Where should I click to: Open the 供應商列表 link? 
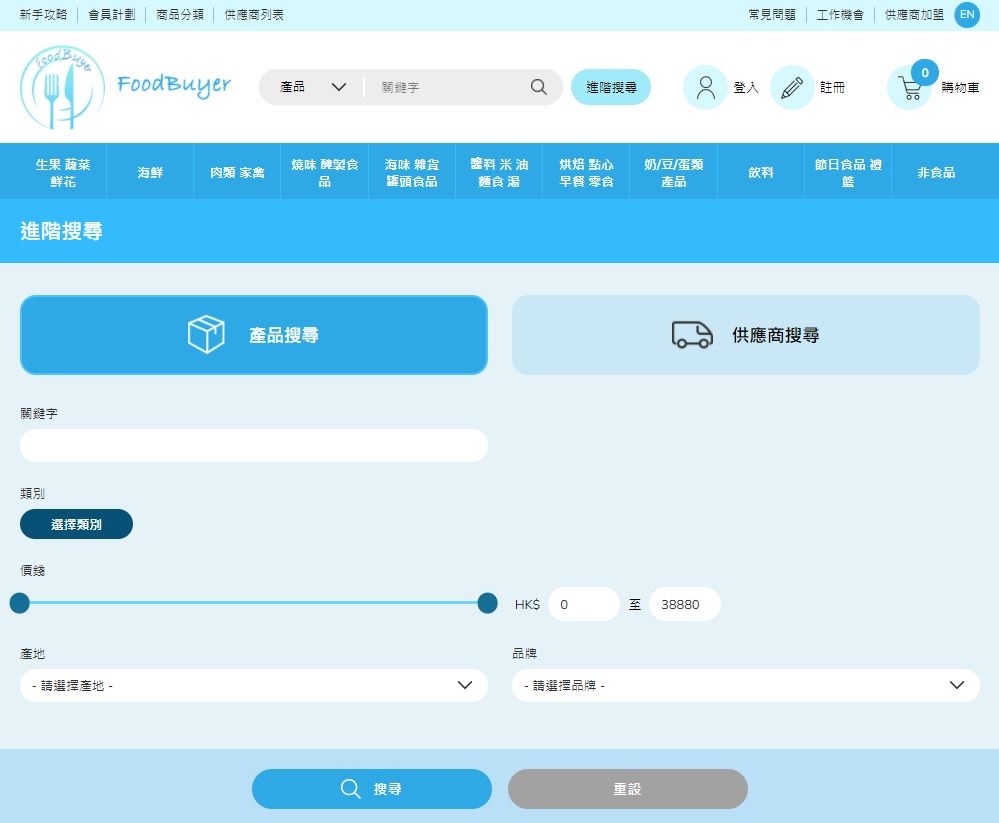pyautogui.click(x=254, y=14)
